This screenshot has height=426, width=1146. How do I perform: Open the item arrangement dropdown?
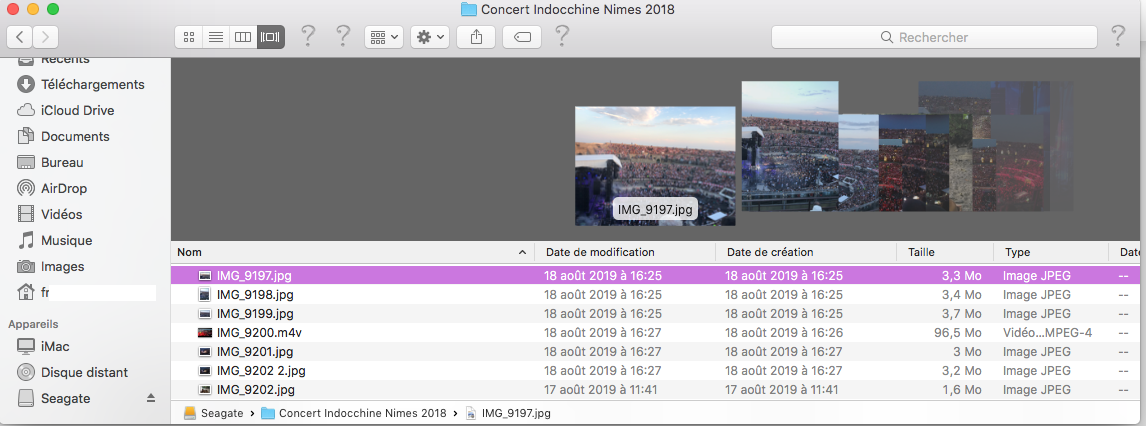pos(384,37)
